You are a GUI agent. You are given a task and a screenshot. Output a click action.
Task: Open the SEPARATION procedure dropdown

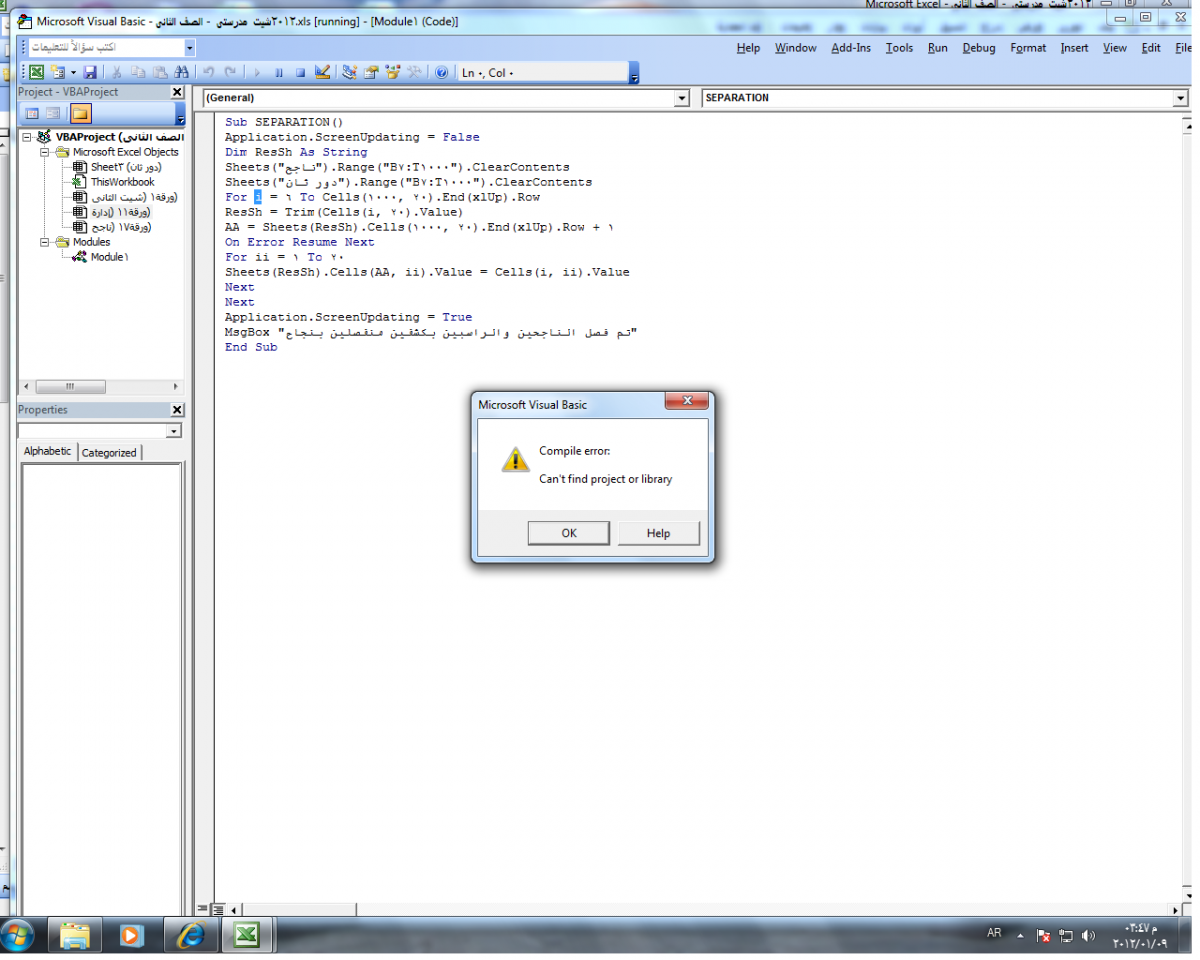click(x=1180, y=98)
